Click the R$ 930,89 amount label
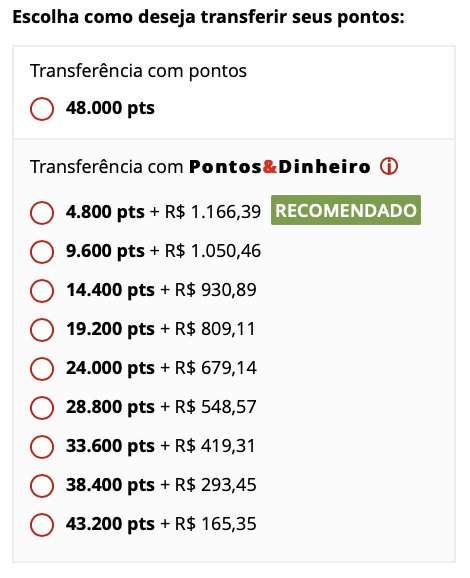Screen dimensions: 470x578 click(x=216, y=290)
